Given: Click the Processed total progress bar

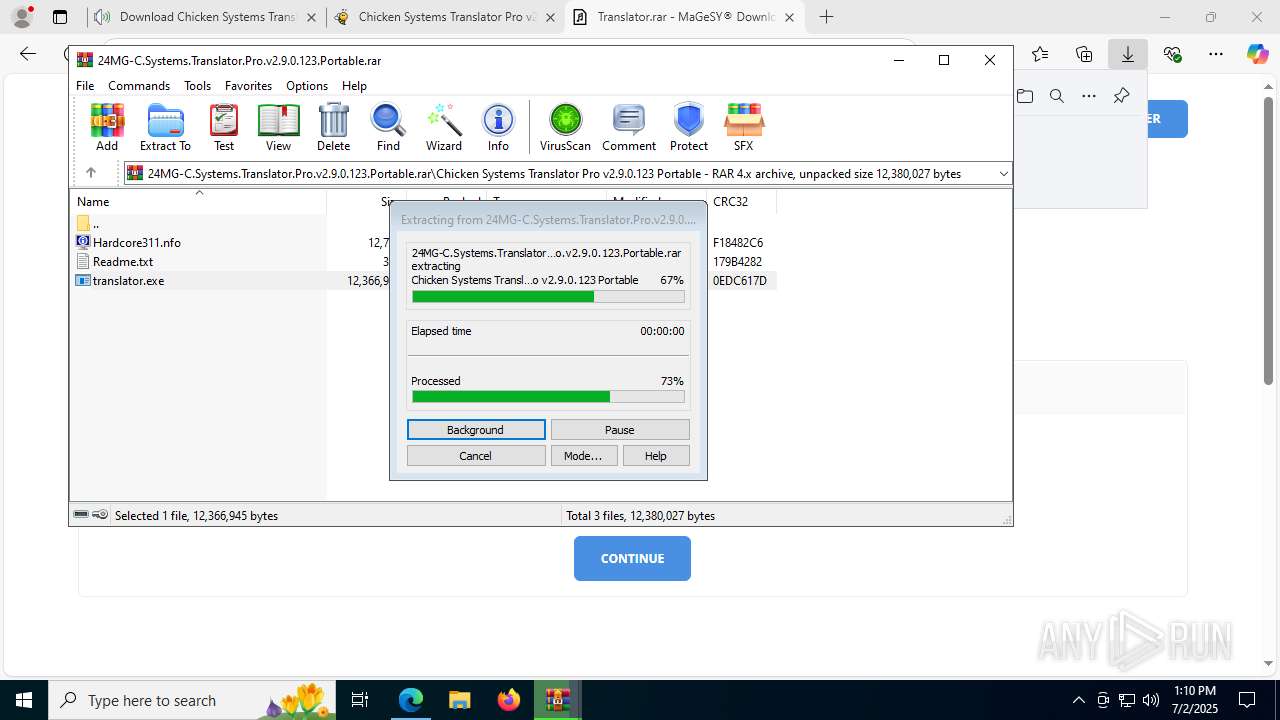Looking at the screenshot, I should pos(548,397).
